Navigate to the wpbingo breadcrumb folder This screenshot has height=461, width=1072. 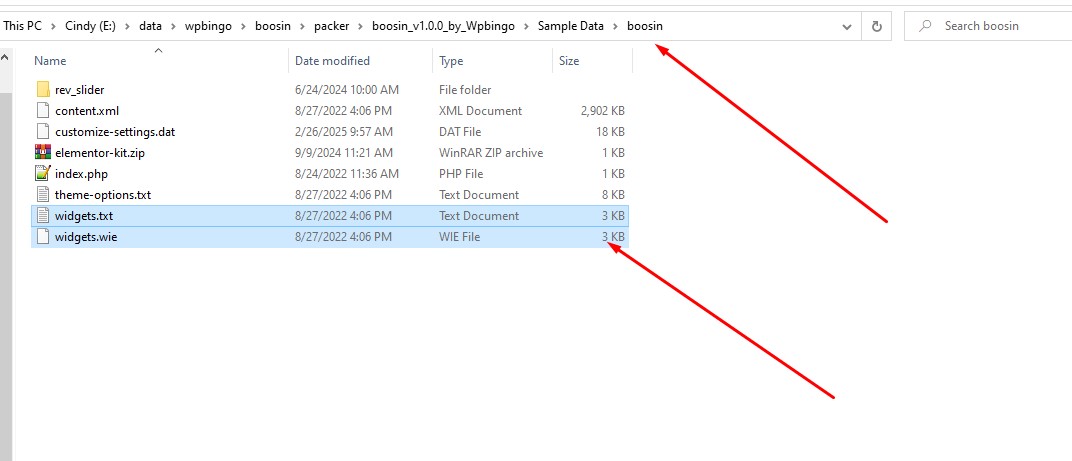[209, 26]
